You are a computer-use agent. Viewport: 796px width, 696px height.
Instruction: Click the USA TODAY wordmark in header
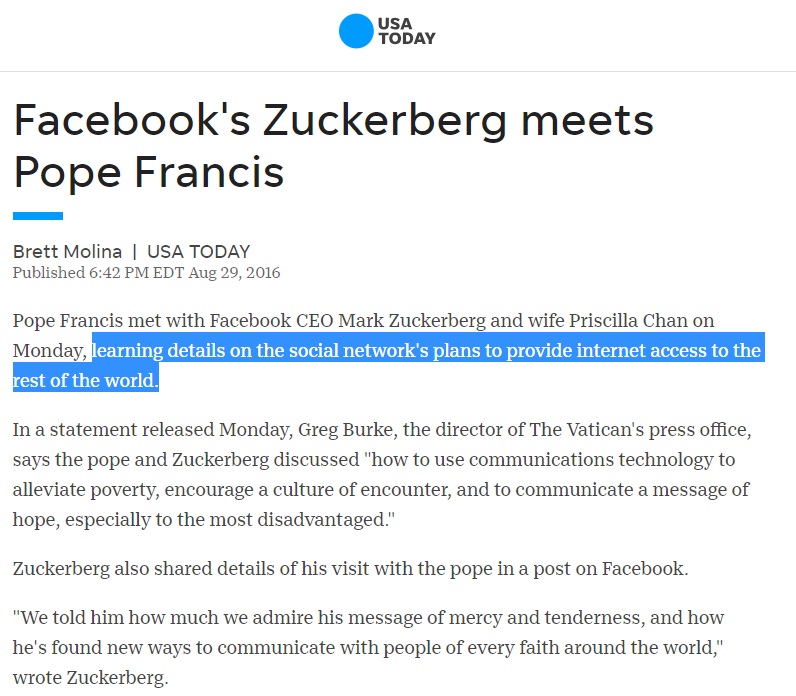406,31
